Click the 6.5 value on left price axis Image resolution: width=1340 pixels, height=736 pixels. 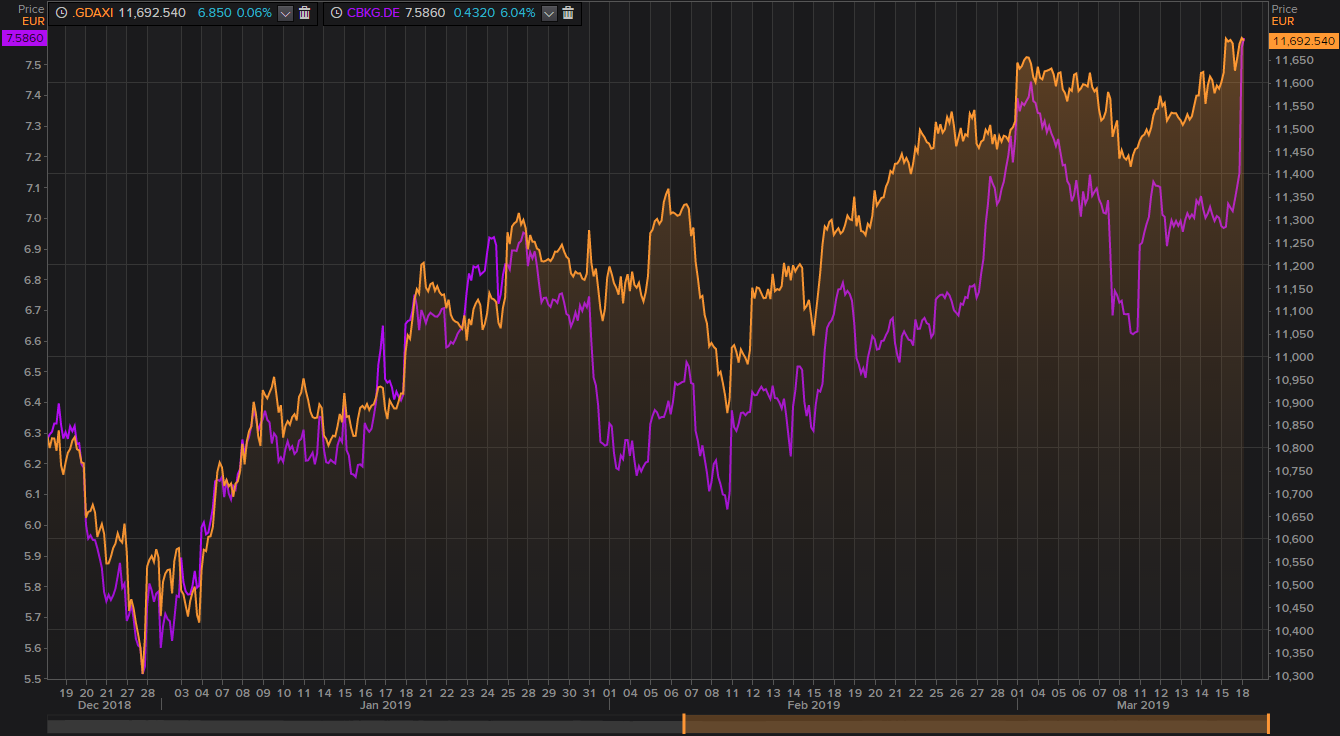33,372
